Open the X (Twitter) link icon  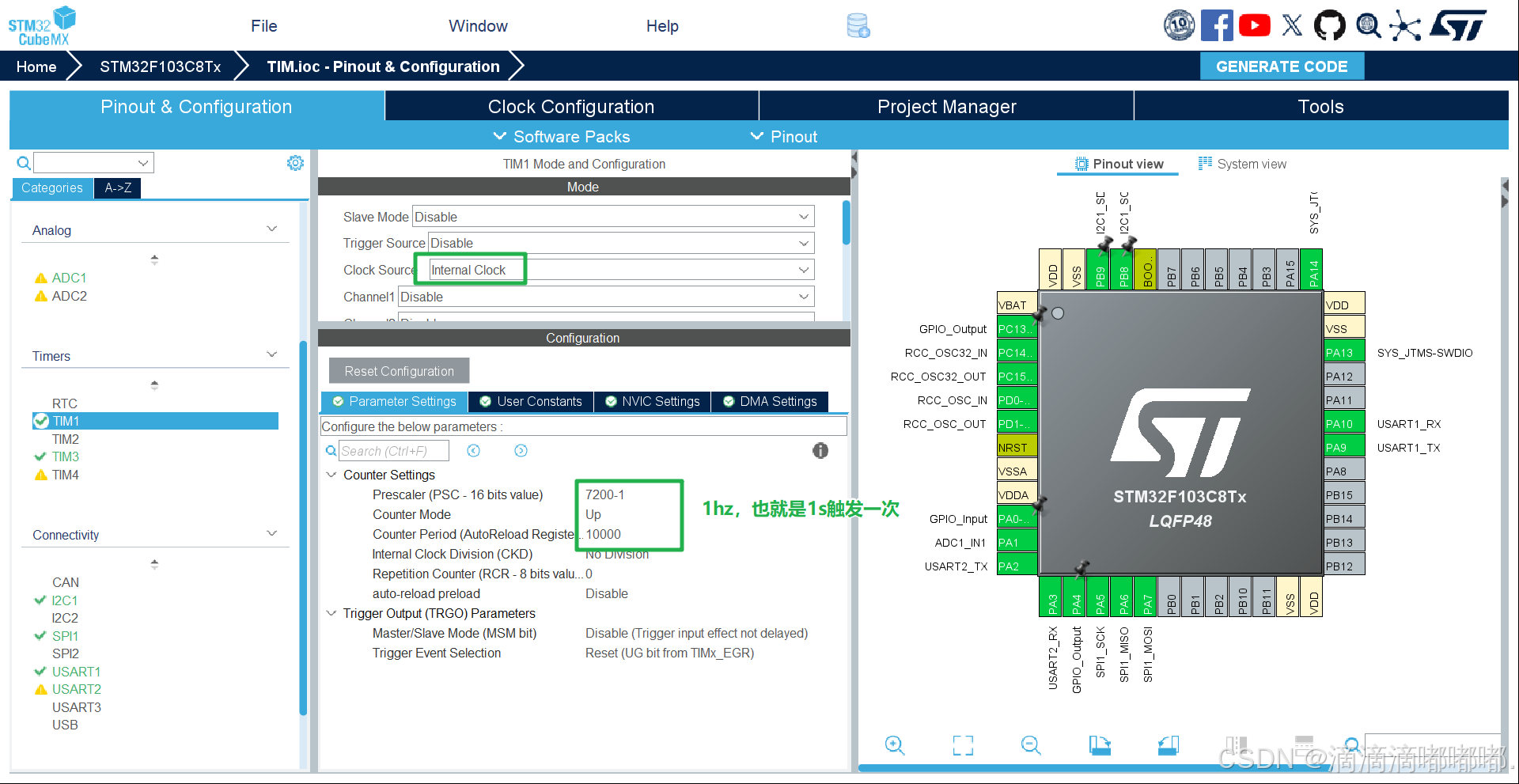click(x=1292, y=25)
